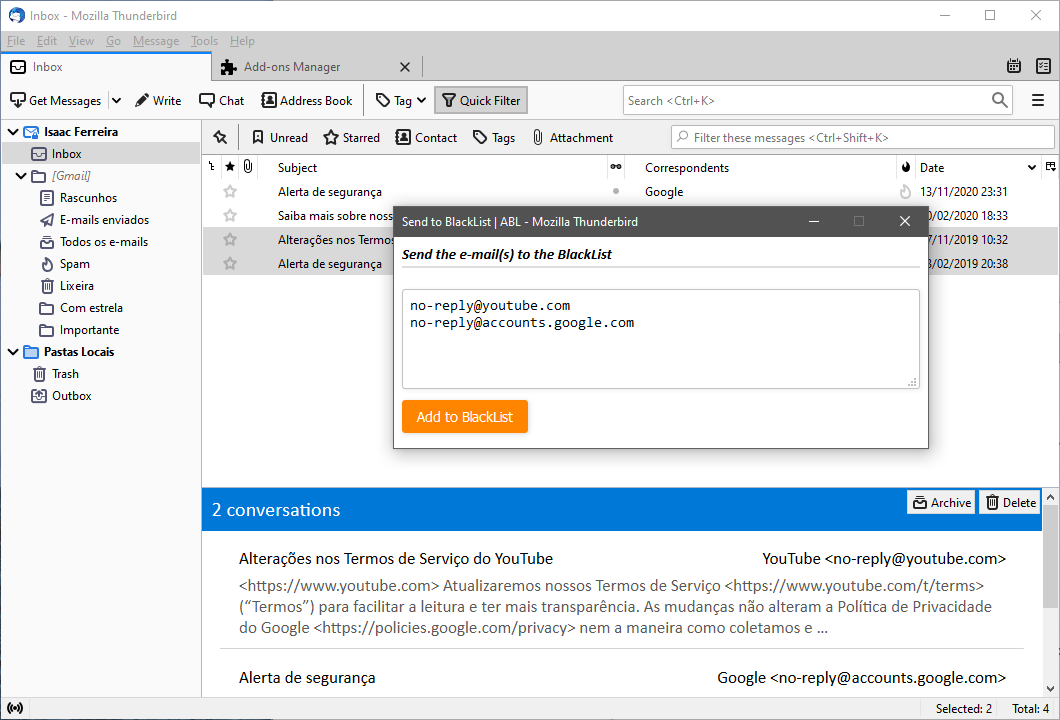Screen dimensions: 1060x720
Task: Open the Edit menu
Action: [x=47, y=41]
